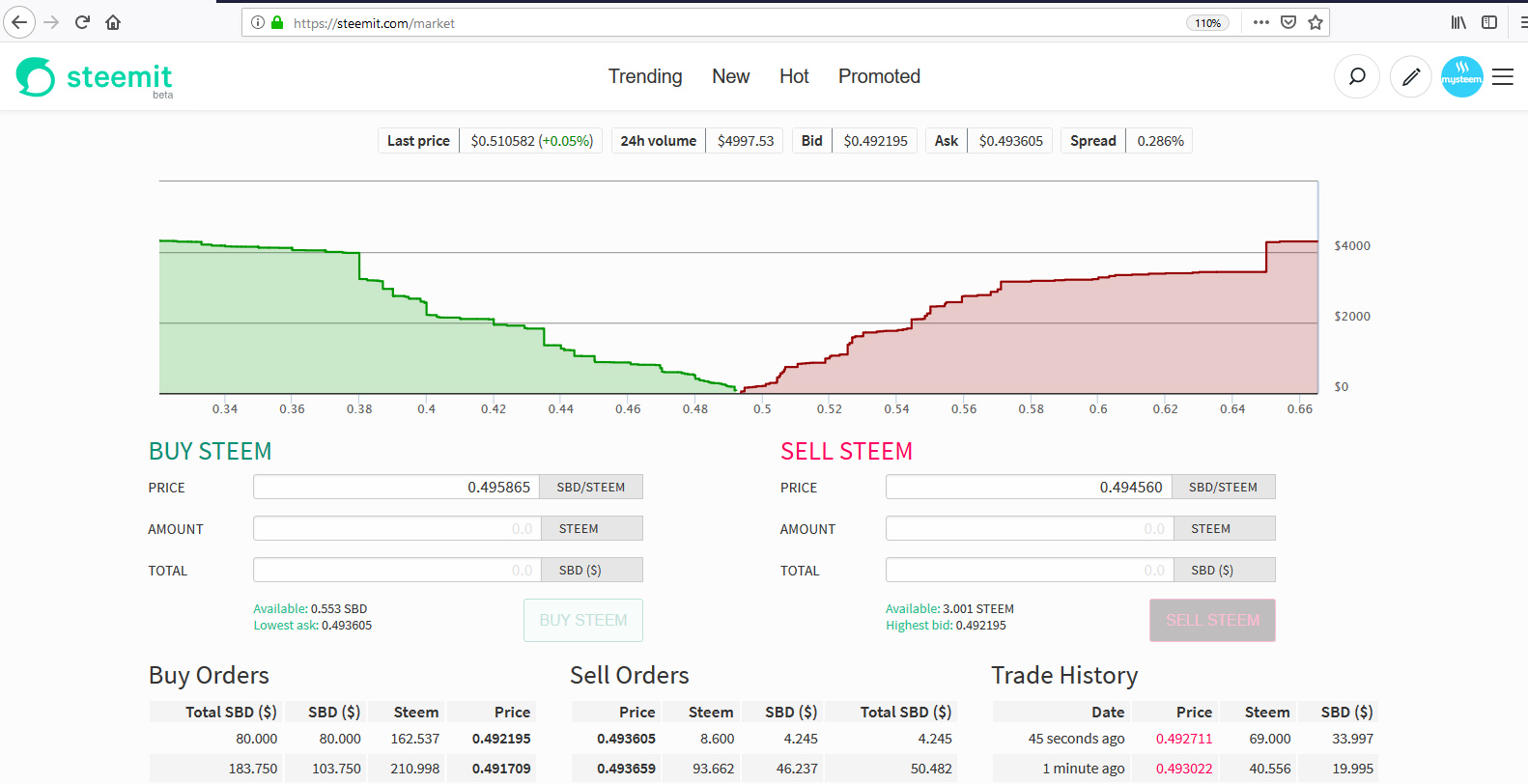Click the Bid value $0.492195
This screenshot has width=1528, height=784.
pos(875,141)
